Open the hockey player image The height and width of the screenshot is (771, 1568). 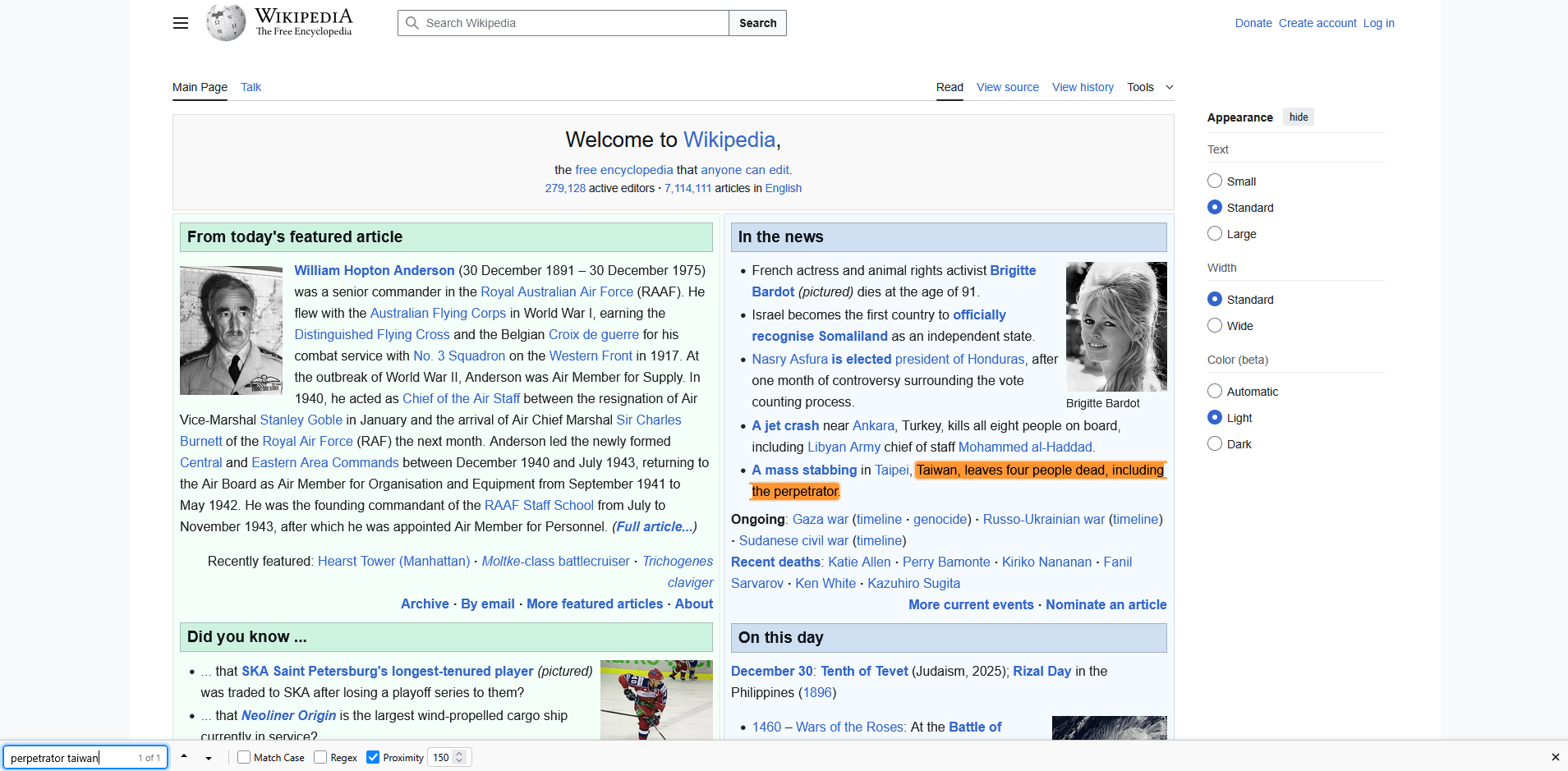pyautogui.click(x=656, y=700)
